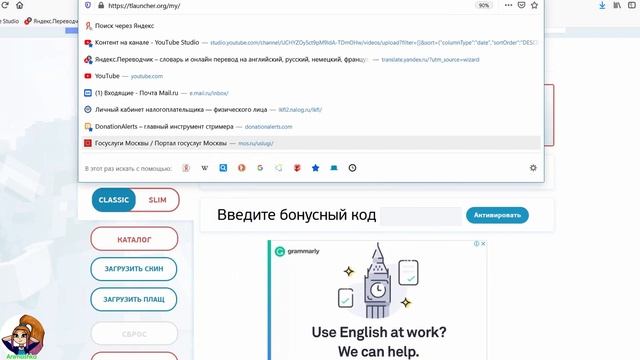Open the КАТАЛОГ button

pos(134,239)
